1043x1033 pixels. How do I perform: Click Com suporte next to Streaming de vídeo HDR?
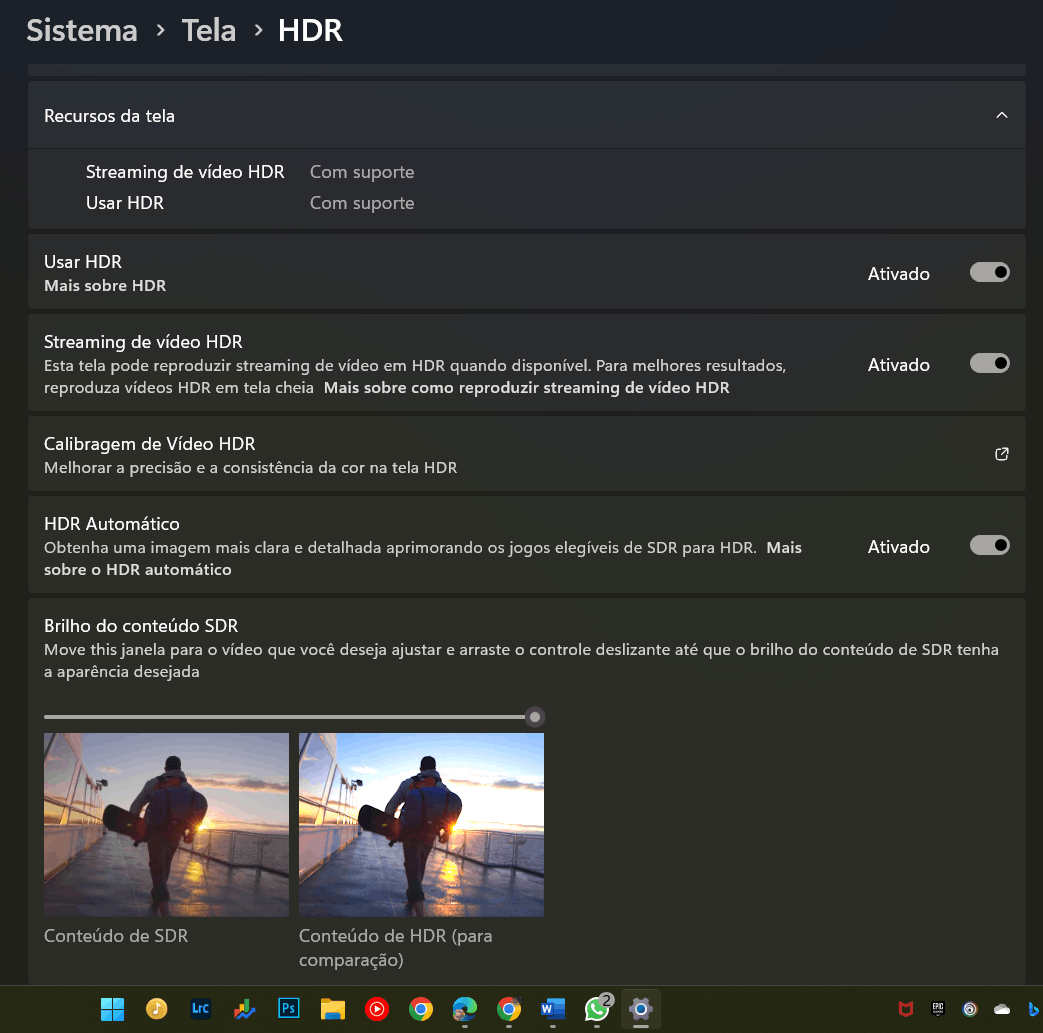click(x=362, y=172)
